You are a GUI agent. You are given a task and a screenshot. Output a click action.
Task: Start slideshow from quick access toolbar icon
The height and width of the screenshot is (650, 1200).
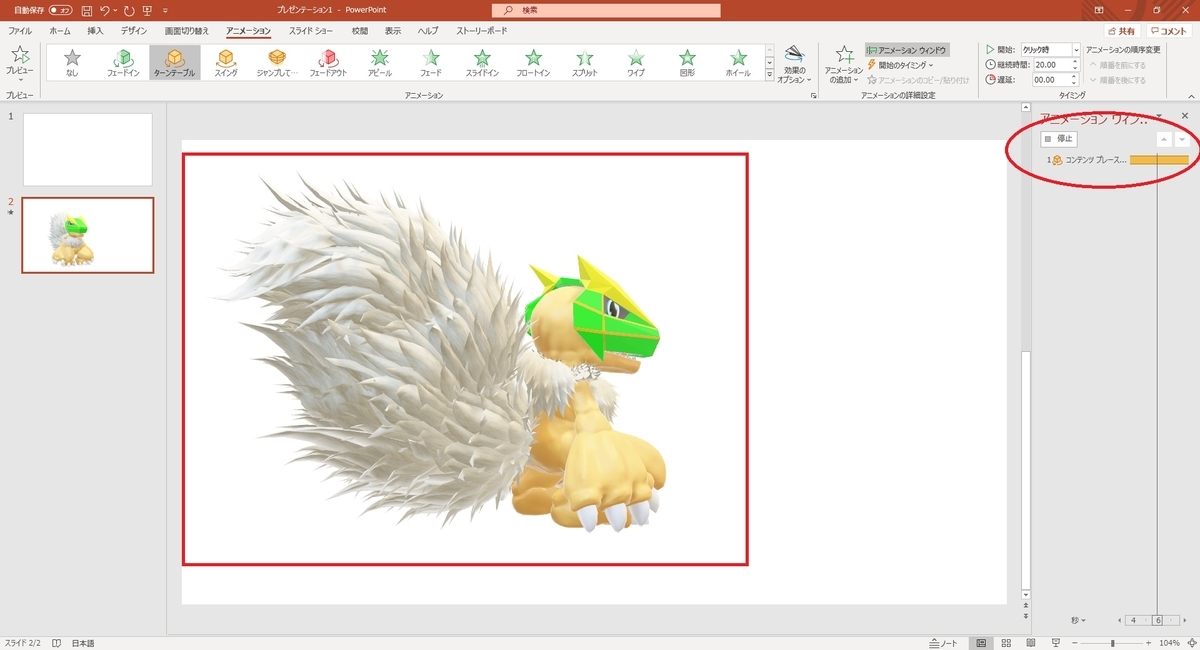click(148, 10)
